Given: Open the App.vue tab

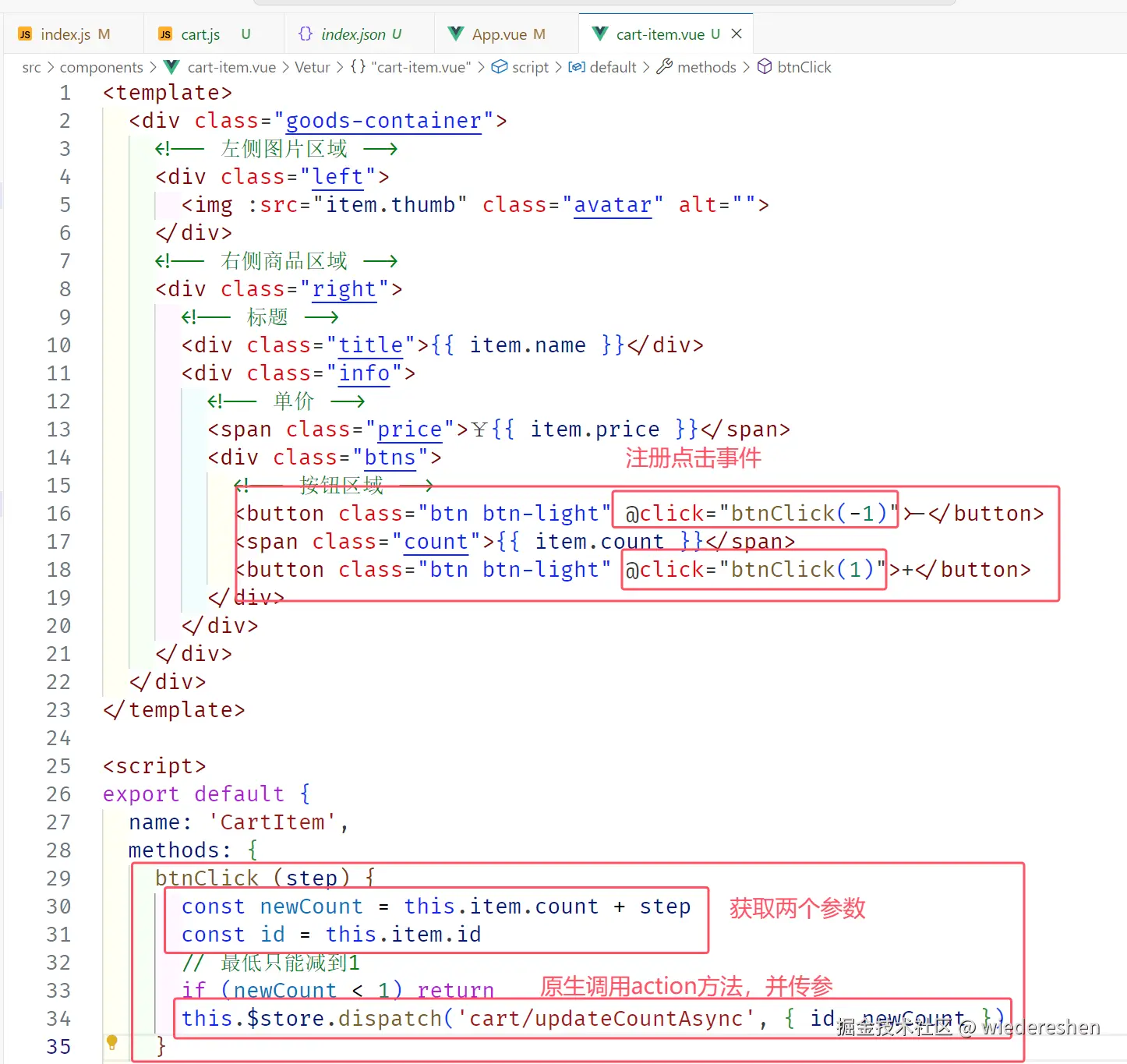Looking at the screenshot, I should [x=504, y=34].
